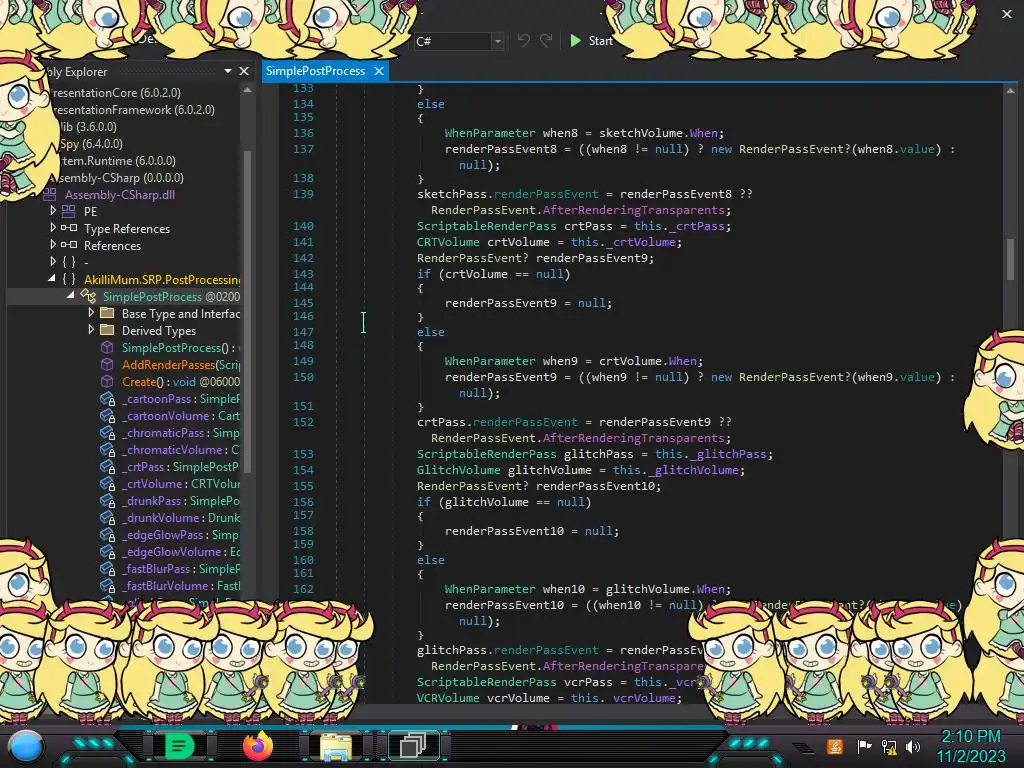This screenshot has height=768, width=1024.
Task: Select the _edgeGlowVolume field entry
Action: point(181,551)
